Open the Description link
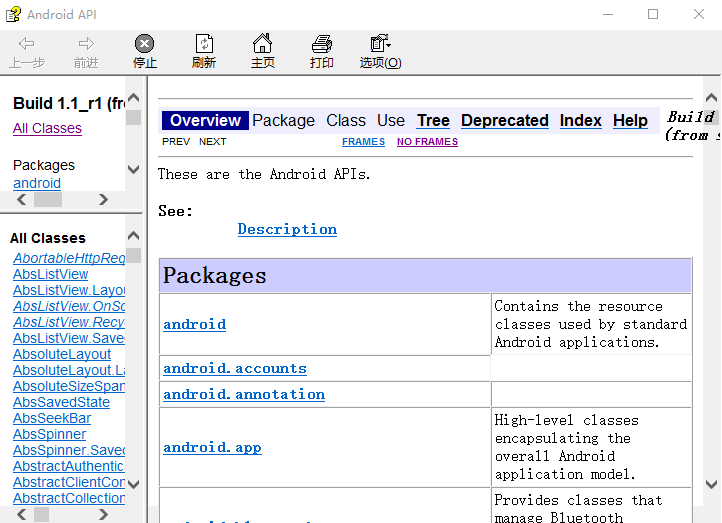Image resolution: width=722 pixels, height=523 pixels. (x=287, y=229)
